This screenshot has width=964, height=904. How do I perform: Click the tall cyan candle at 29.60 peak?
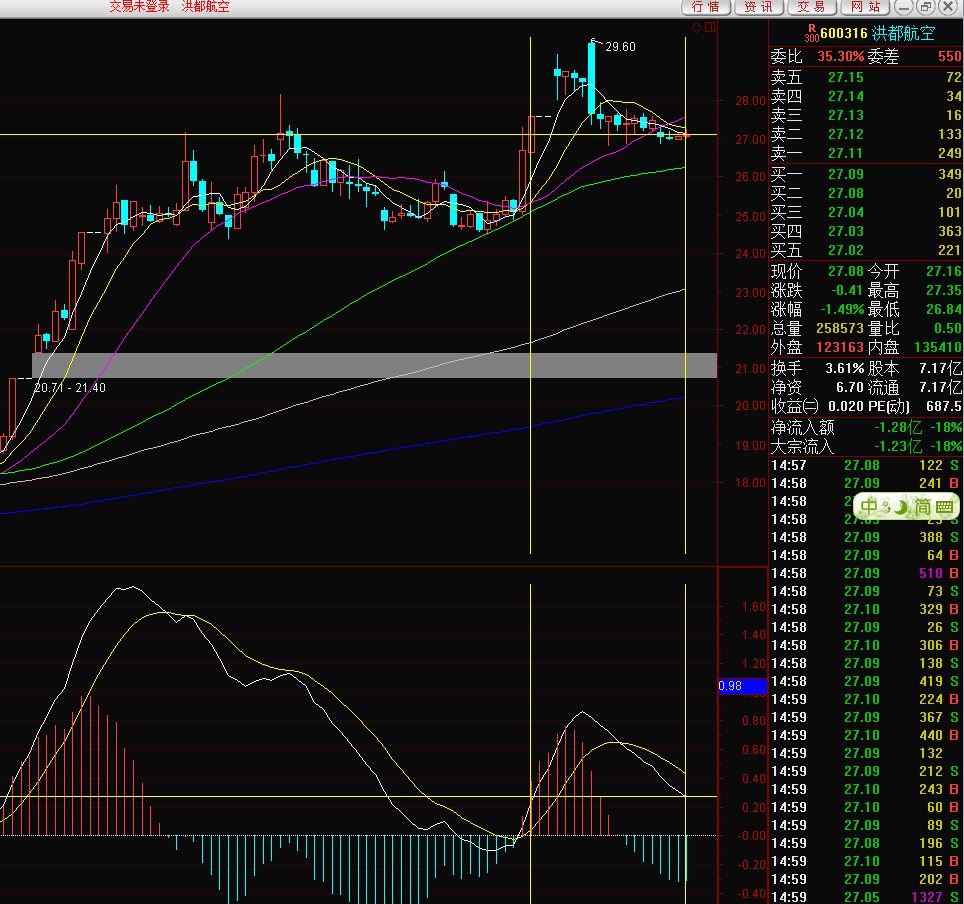coord(591,77)
